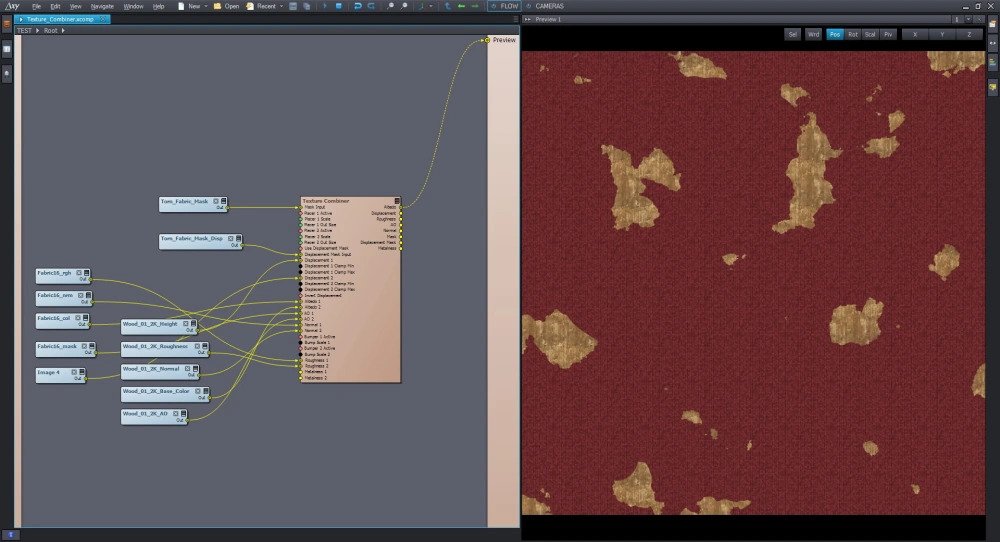Collapse the Preview 1 panel arrows
The image size is (1000, 542).
527,20
